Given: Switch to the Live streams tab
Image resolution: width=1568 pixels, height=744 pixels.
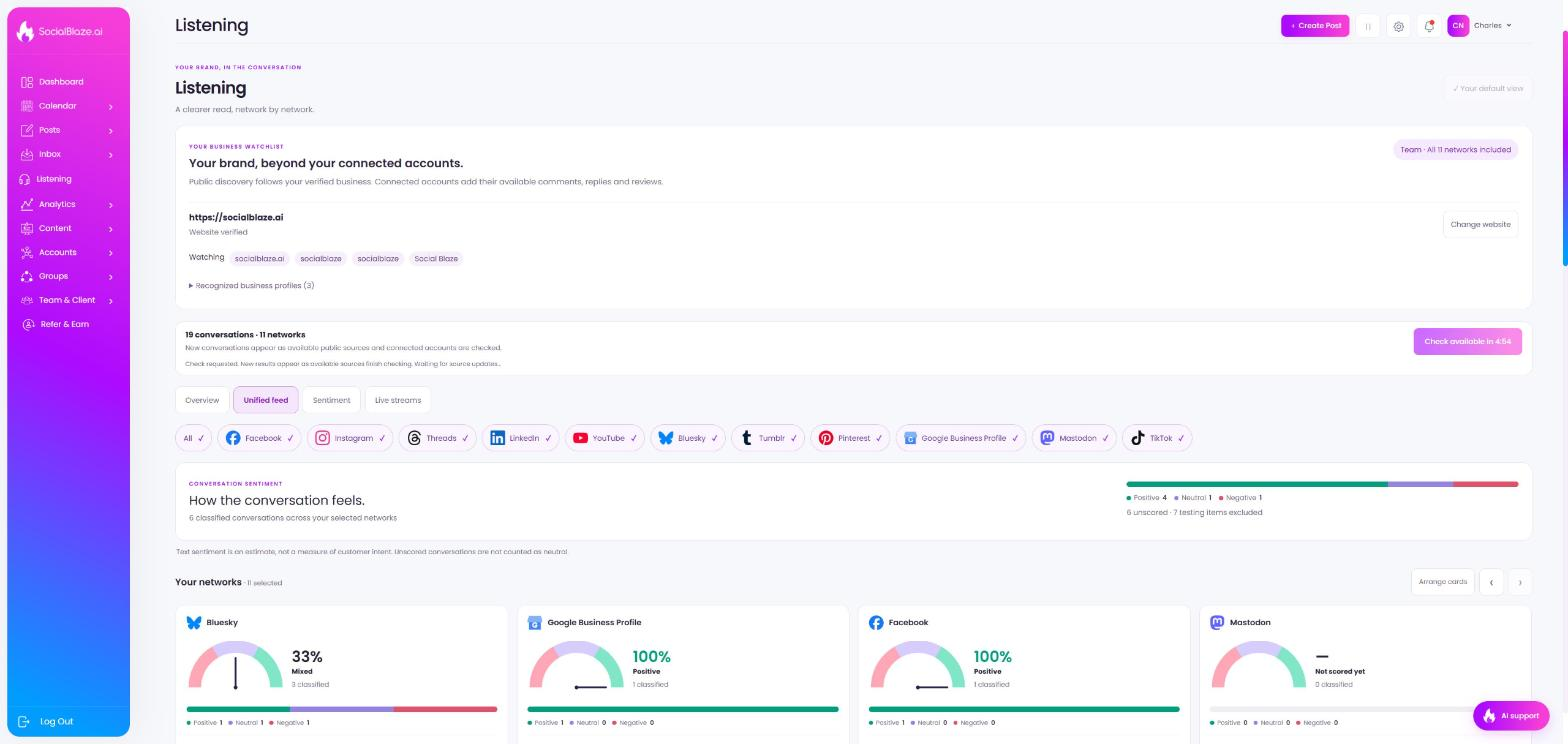Looking at the screenshot, I should (398, 400).
